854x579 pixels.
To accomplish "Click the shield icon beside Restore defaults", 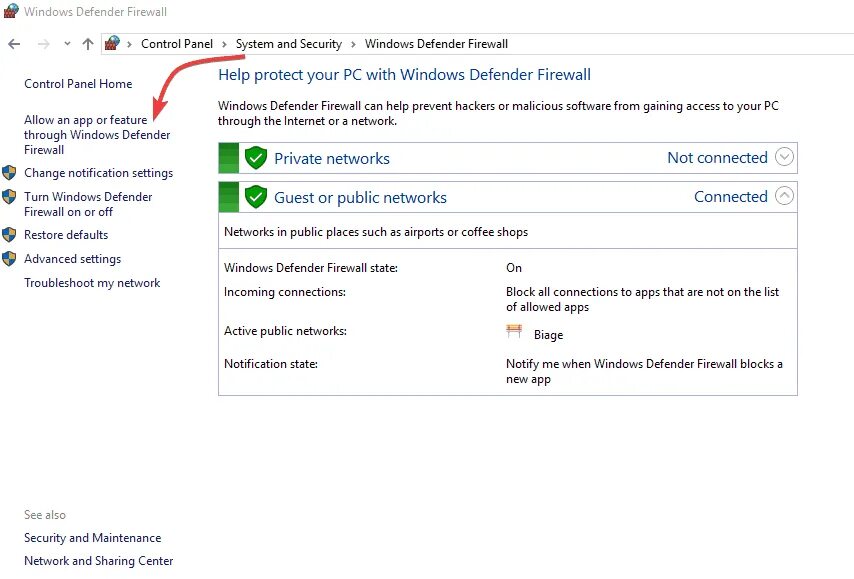I will pos(9,235).
